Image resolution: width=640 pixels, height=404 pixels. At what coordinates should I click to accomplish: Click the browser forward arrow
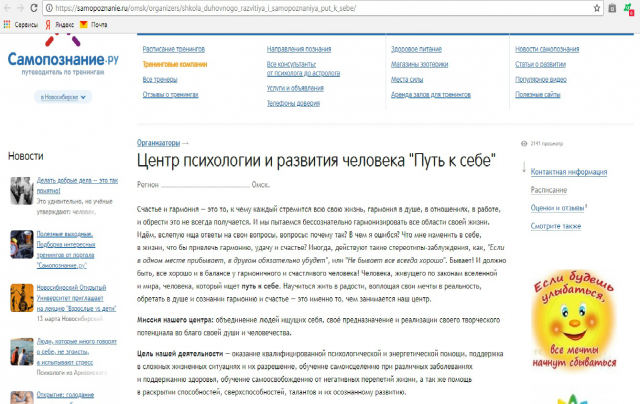[x=20, y=8]
